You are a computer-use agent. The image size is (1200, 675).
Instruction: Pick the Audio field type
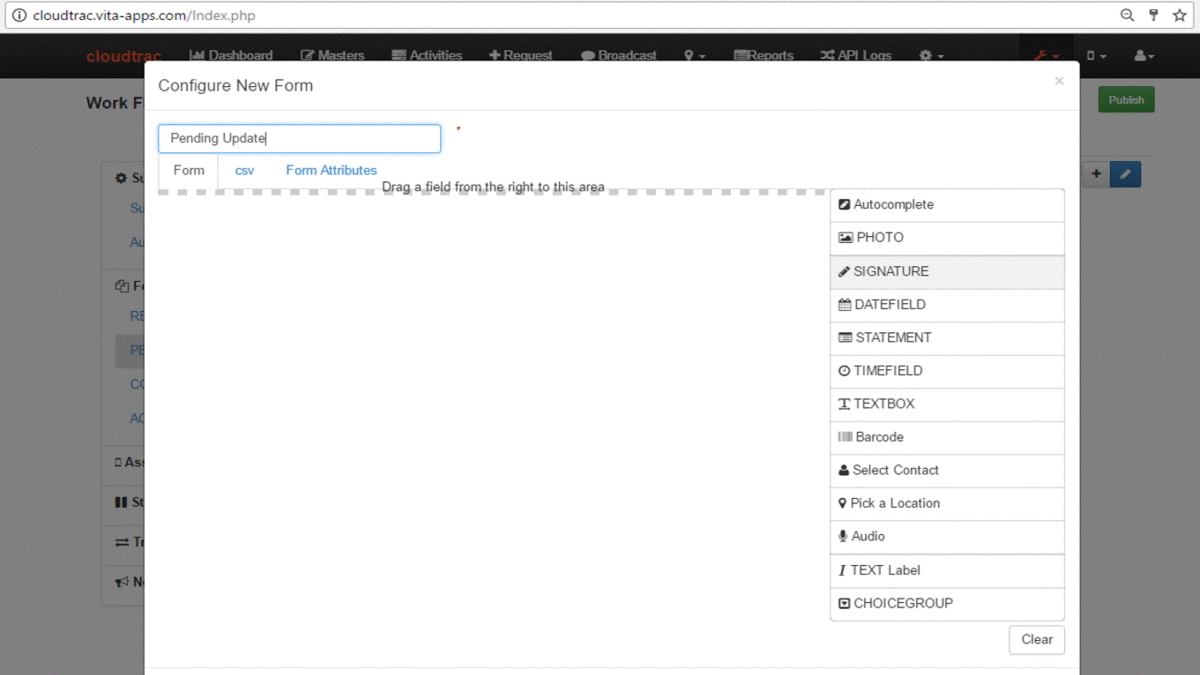pos(947,536)
